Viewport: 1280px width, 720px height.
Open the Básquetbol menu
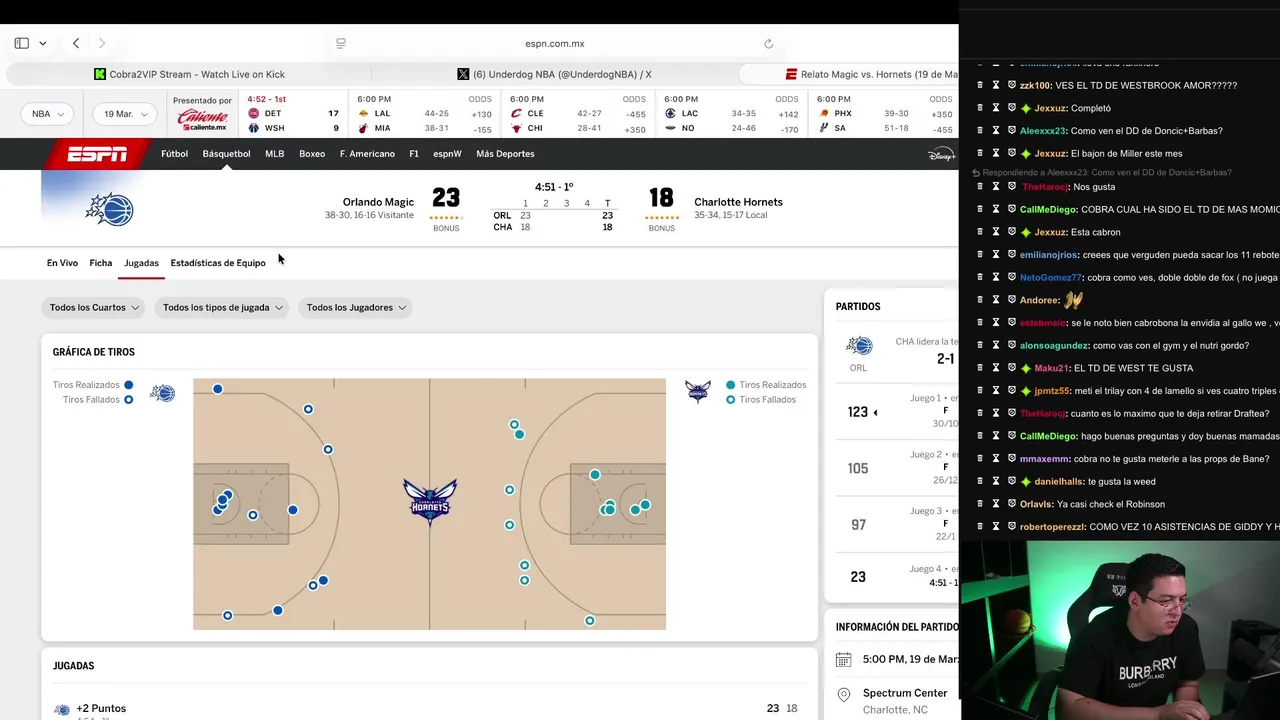coord(226,154)
